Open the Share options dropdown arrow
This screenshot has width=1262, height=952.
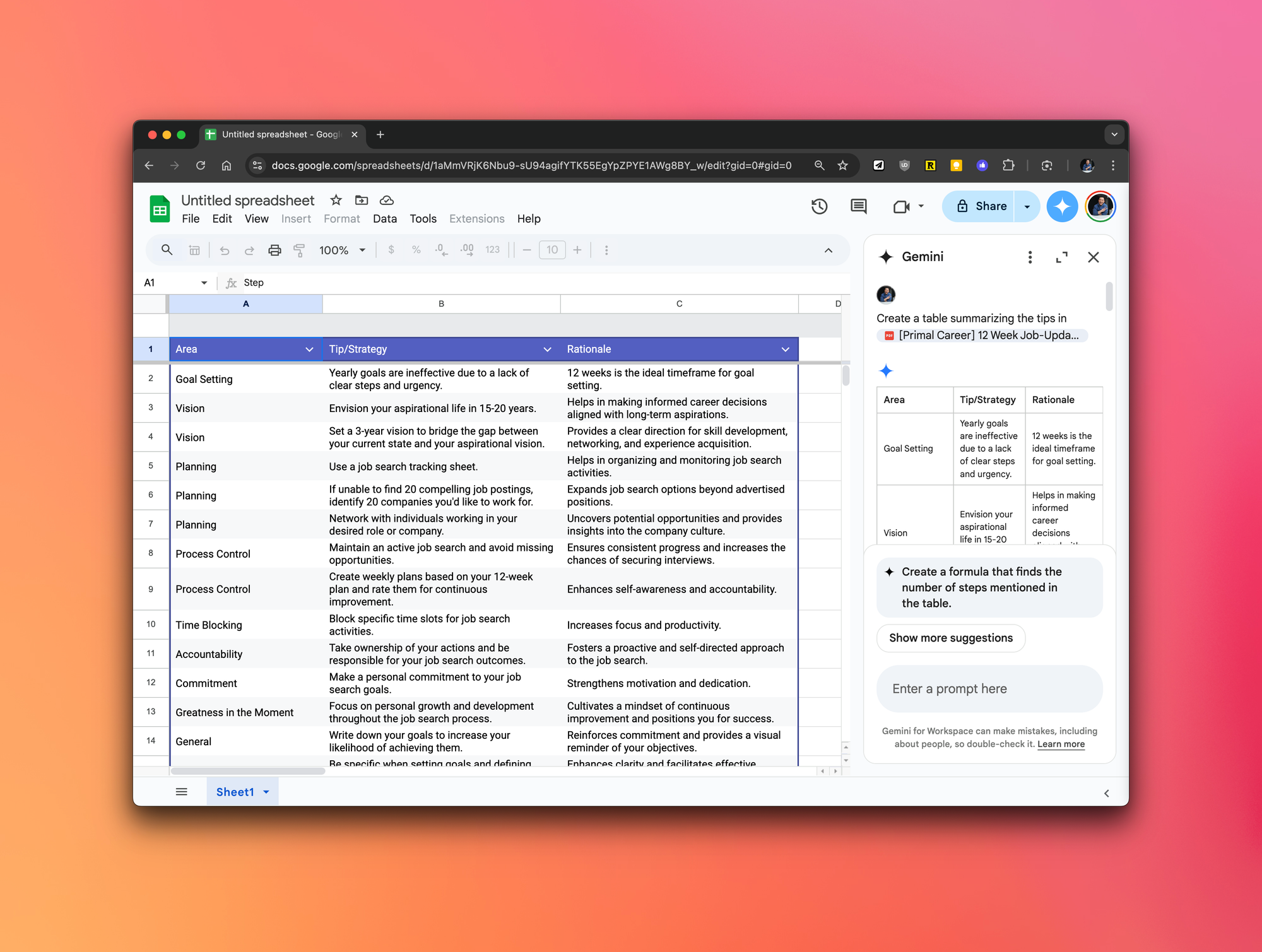point(1027,206)
